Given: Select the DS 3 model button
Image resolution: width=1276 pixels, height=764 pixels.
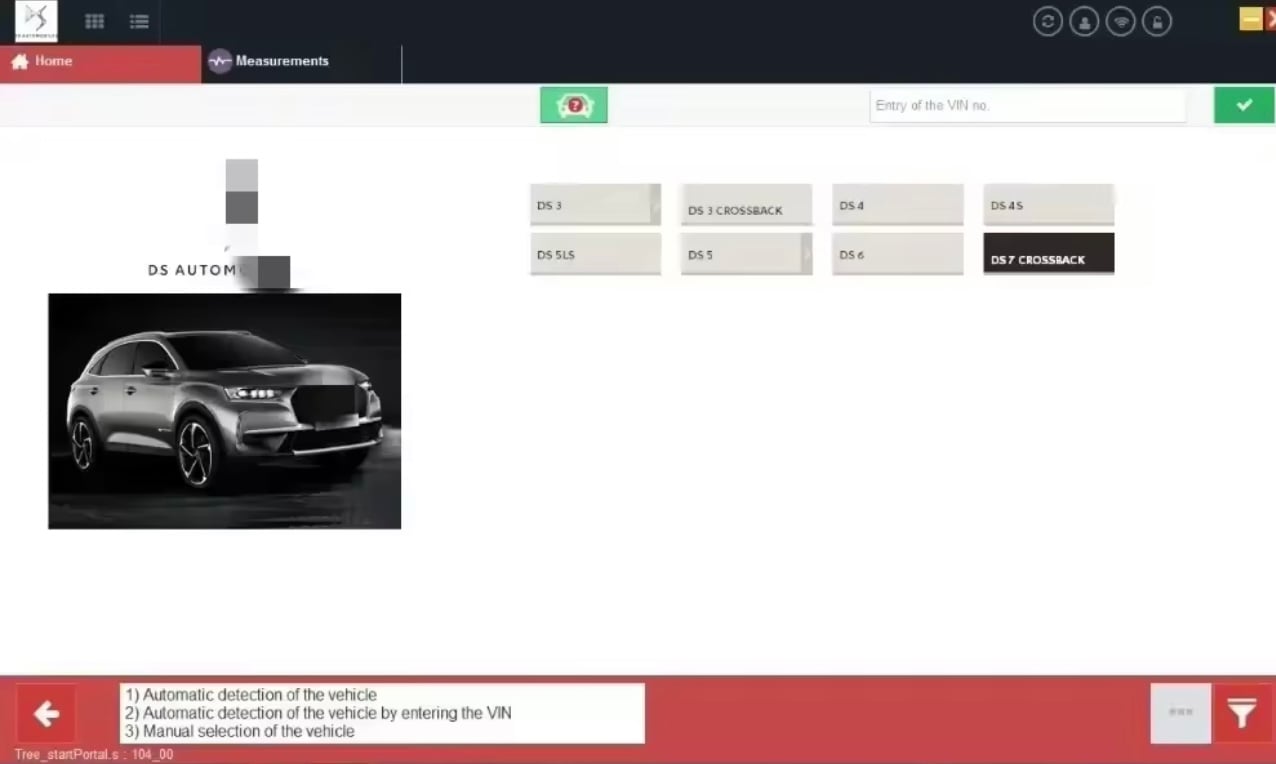Looking at the screenshot, I should [595, 204].
